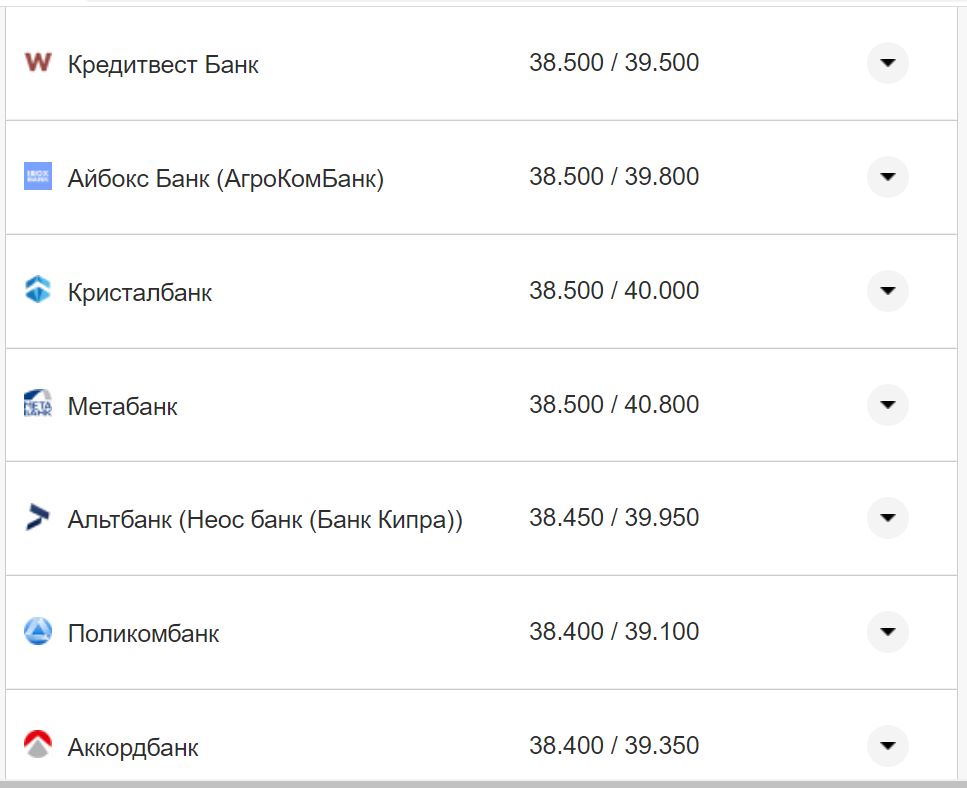The image size is (967, 788).
Task: Expand the Аккордбанк row arrow
Action: (x=886, y=745)
